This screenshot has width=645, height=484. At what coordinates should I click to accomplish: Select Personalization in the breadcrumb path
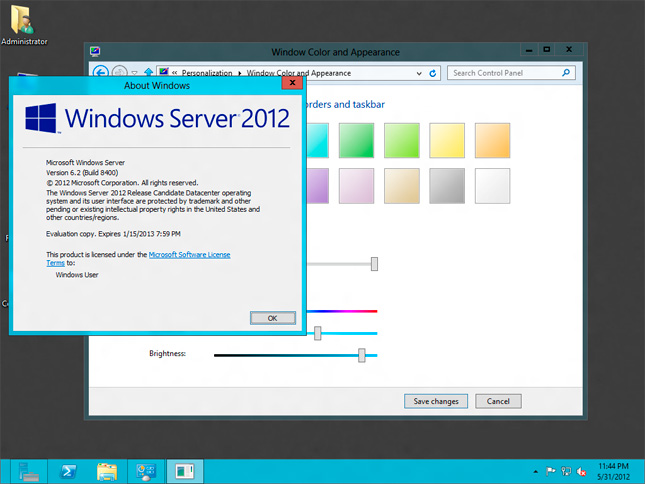207,73
